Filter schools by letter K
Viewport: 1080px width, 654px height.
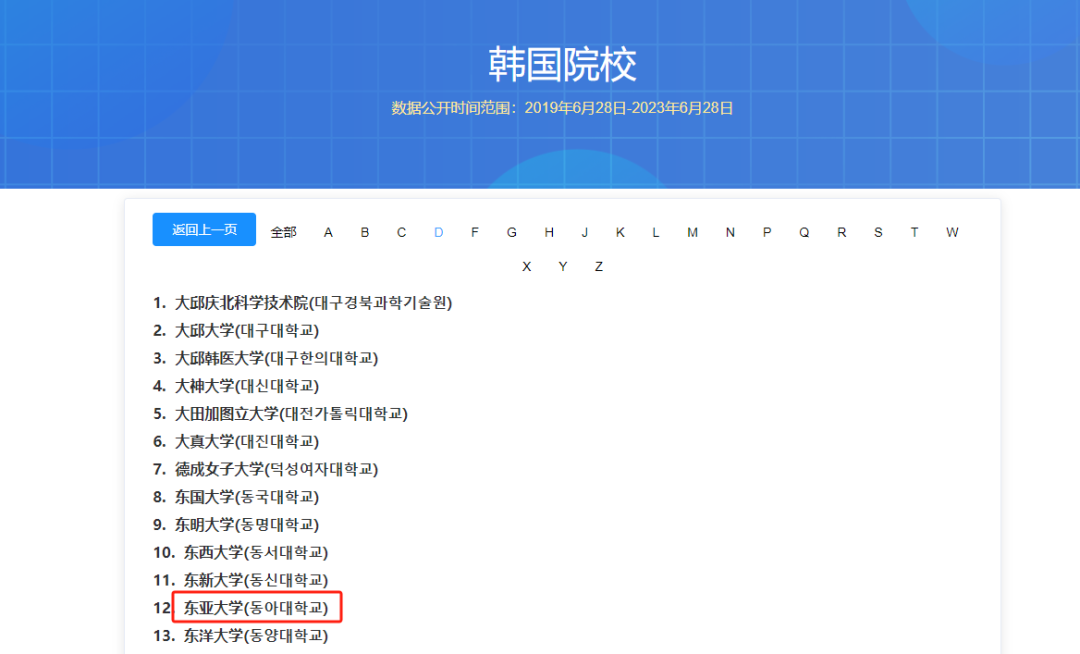click(620, 233)
